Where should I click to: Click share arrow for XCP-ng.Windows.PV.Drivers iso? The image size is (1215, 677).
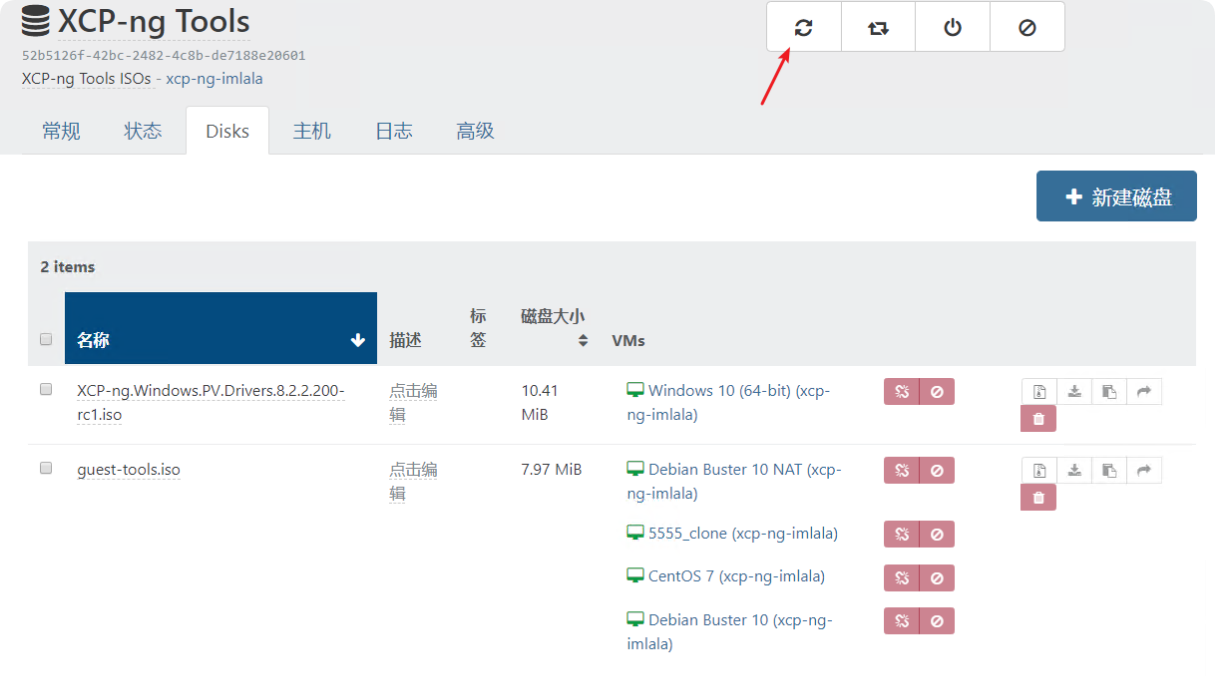pos(1144,391)
